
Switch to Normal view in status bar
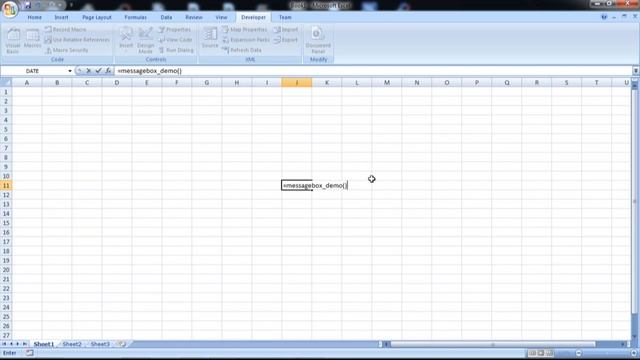[x=532, y=353]
